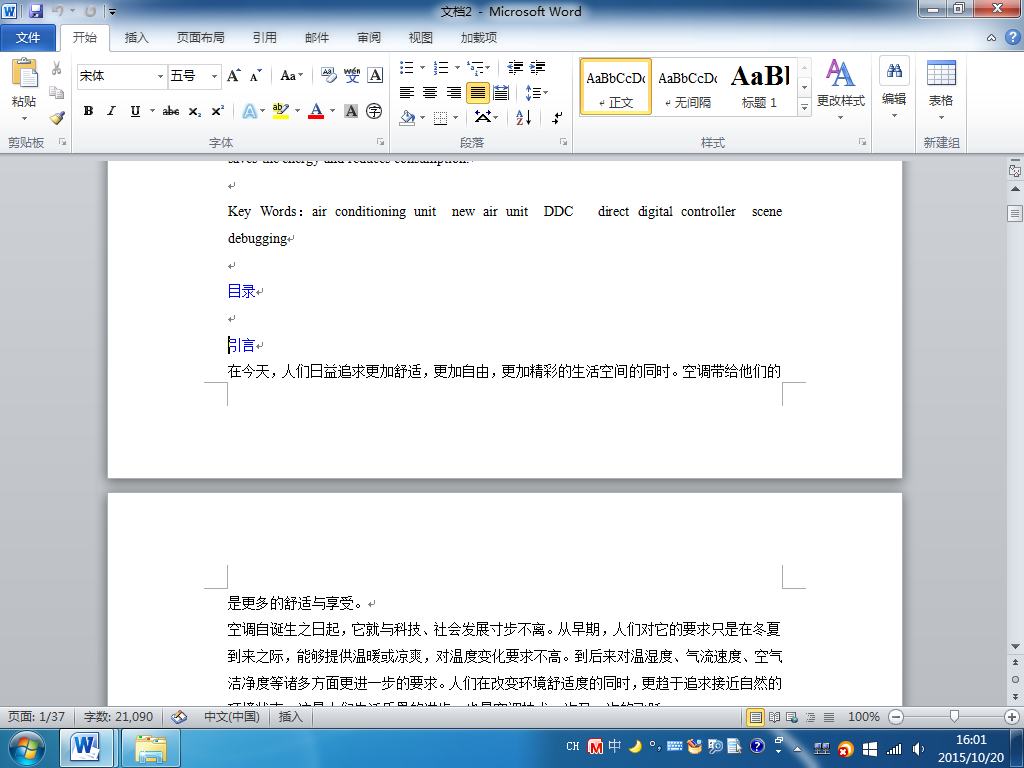Open the Change Case Aa dropdown
This screenshot has width=1024, height=768.
click(291, 76)
